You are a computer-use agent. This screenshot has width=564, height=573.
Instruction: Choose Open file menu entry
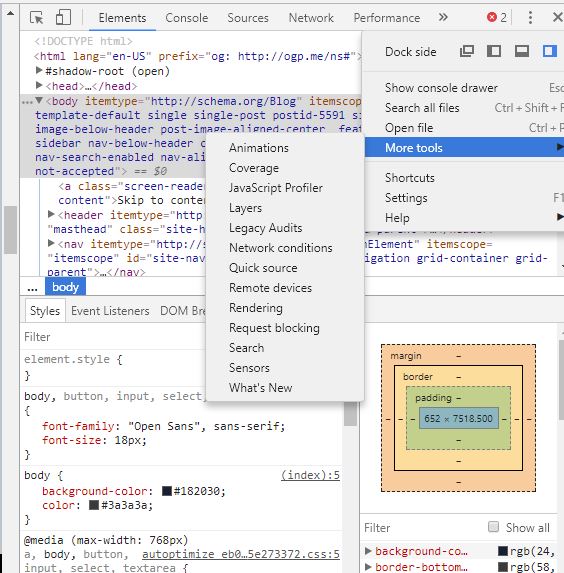(x=464, y=128)
